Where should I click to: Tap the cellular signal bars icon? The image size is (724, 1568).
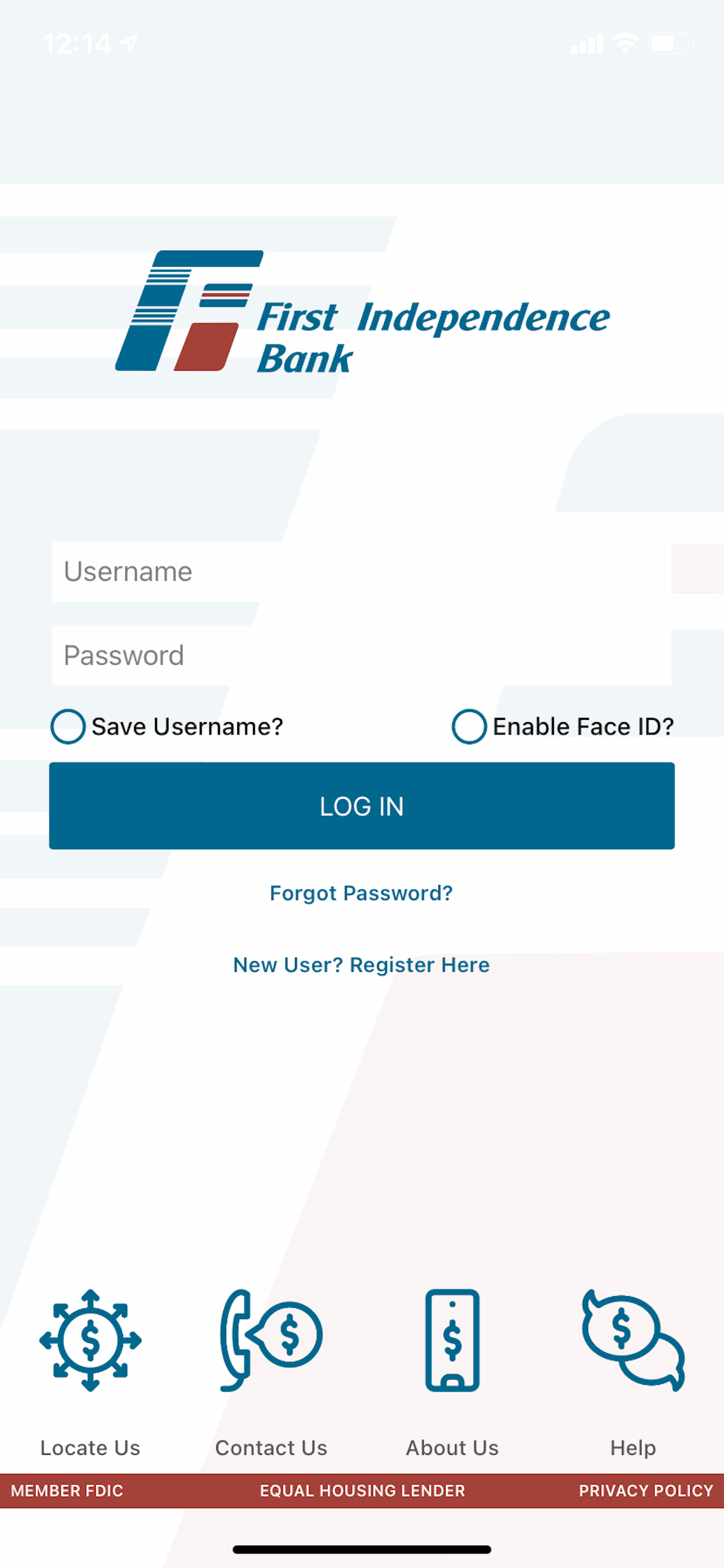click(x=587, y=43)
